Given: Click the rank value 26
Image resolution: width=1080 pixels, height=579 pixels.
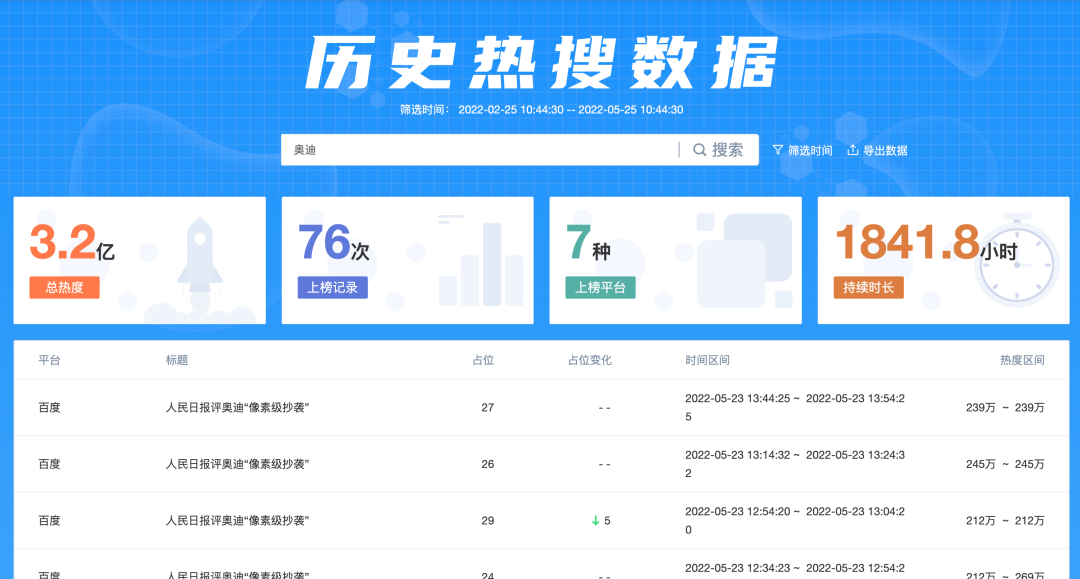Looking at the screenshot, I should tap(488, 464).
